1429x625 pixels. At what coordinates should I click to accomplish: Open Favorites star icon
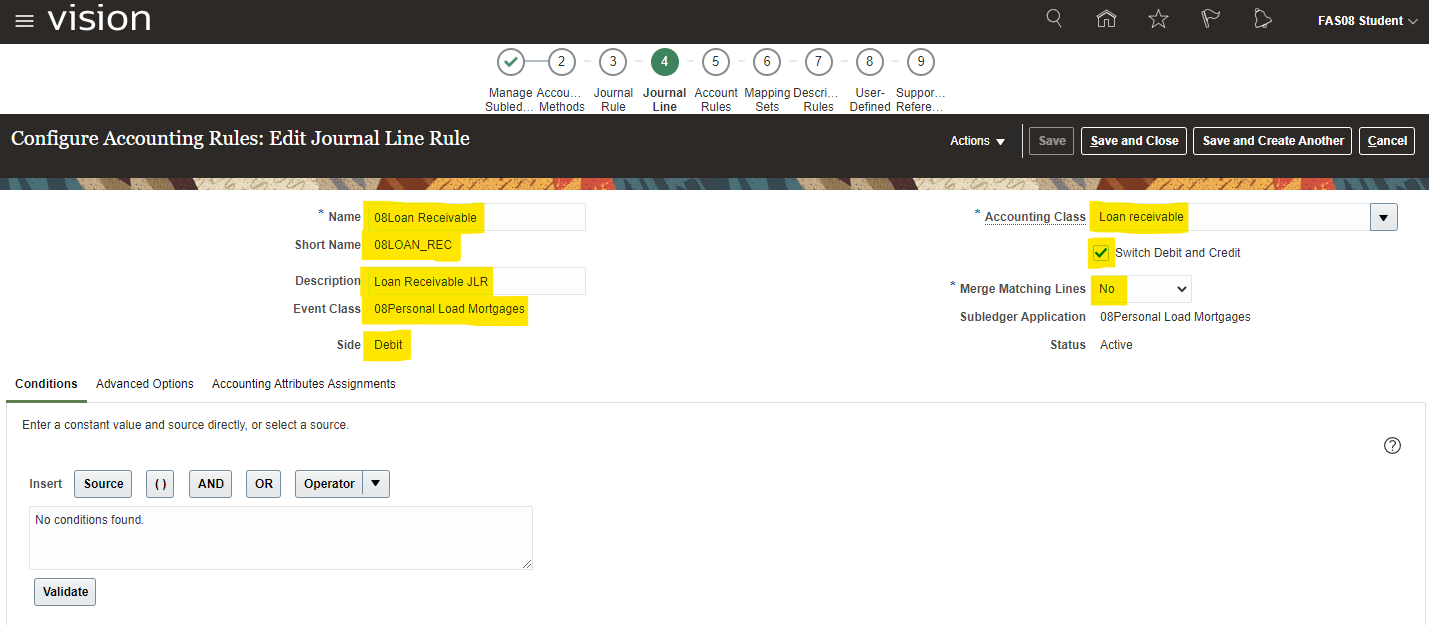point(1158,20)
